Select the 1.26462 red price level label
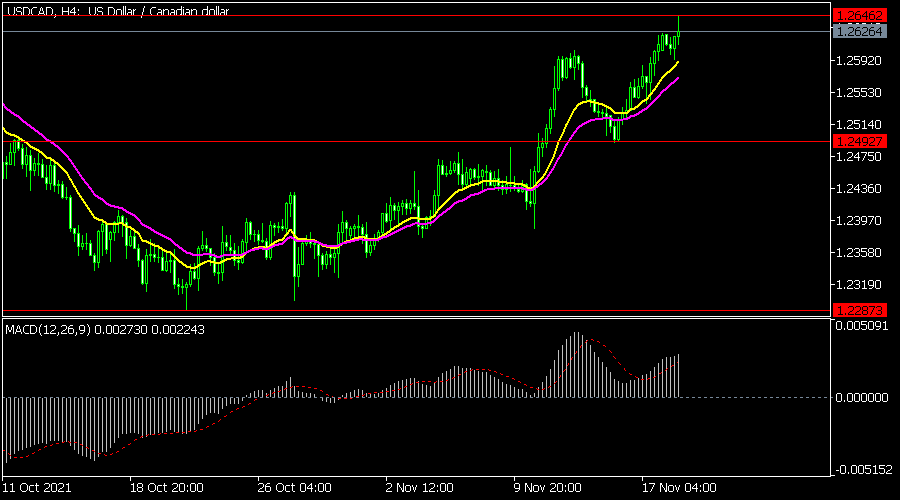900x500 pixels. 860,15
